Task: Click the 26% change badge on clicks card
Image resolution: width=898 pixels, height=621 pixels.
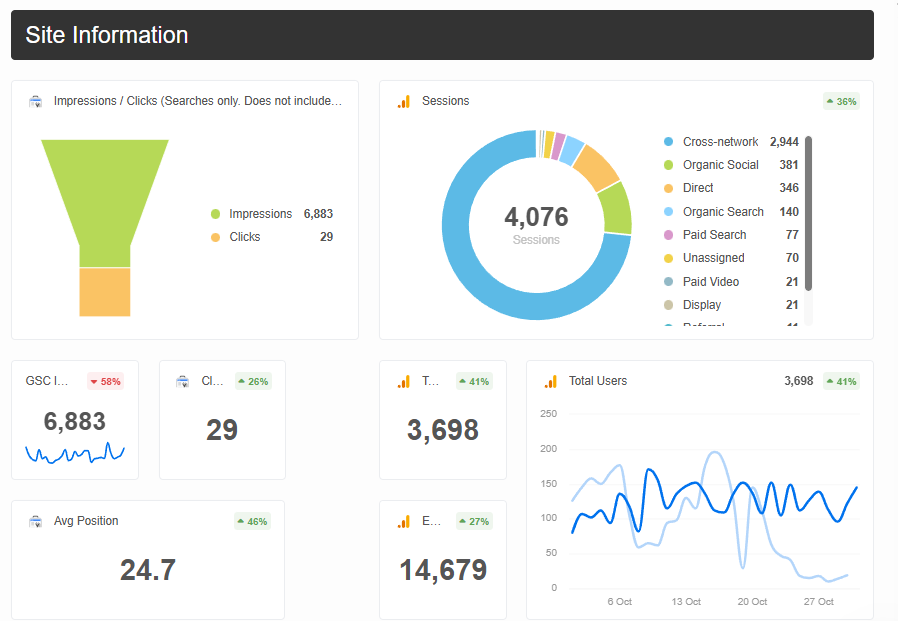Action: [x=253, y=382]
